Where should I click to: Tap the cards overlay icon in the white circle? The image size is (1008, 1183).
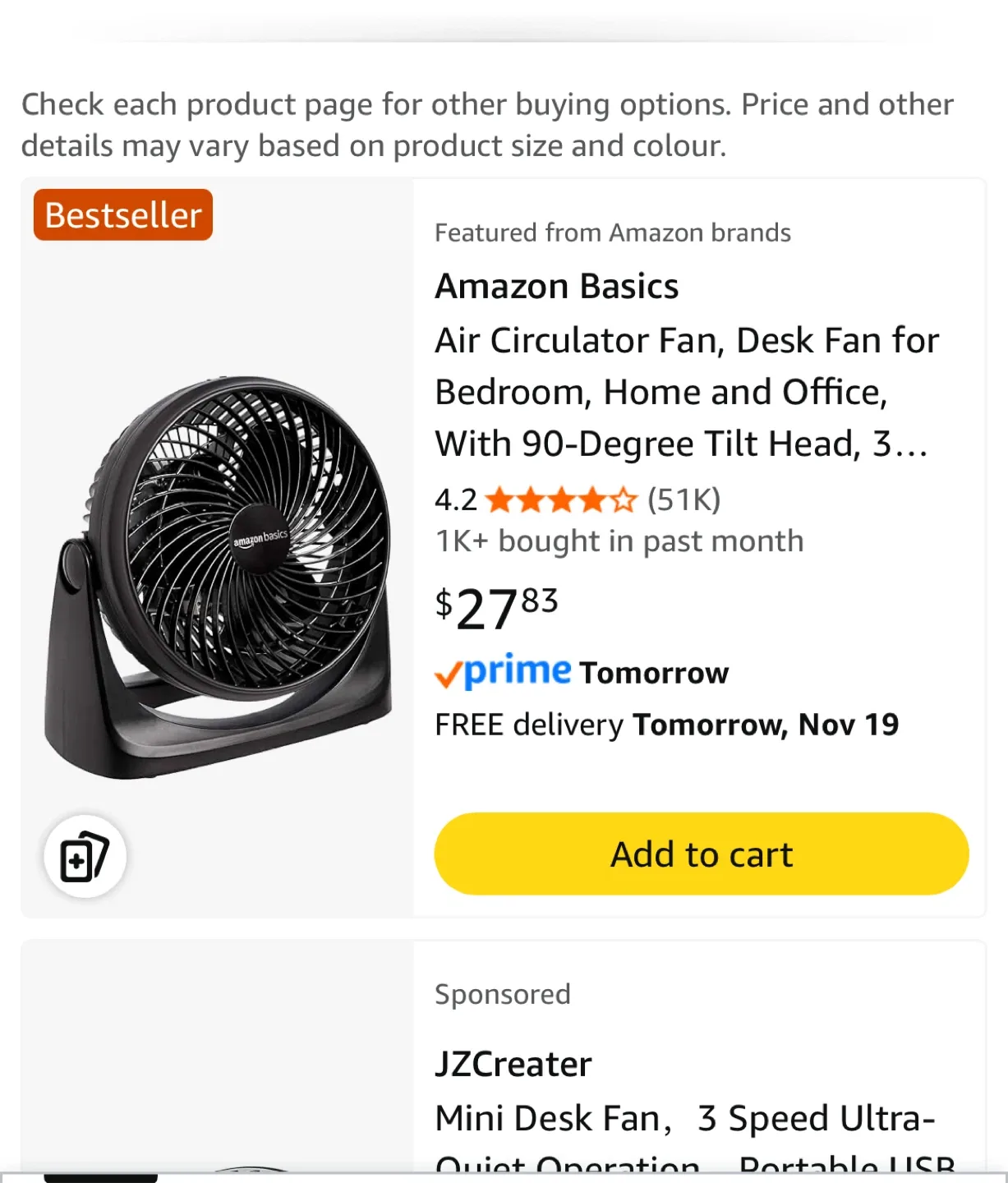(85, 855)
